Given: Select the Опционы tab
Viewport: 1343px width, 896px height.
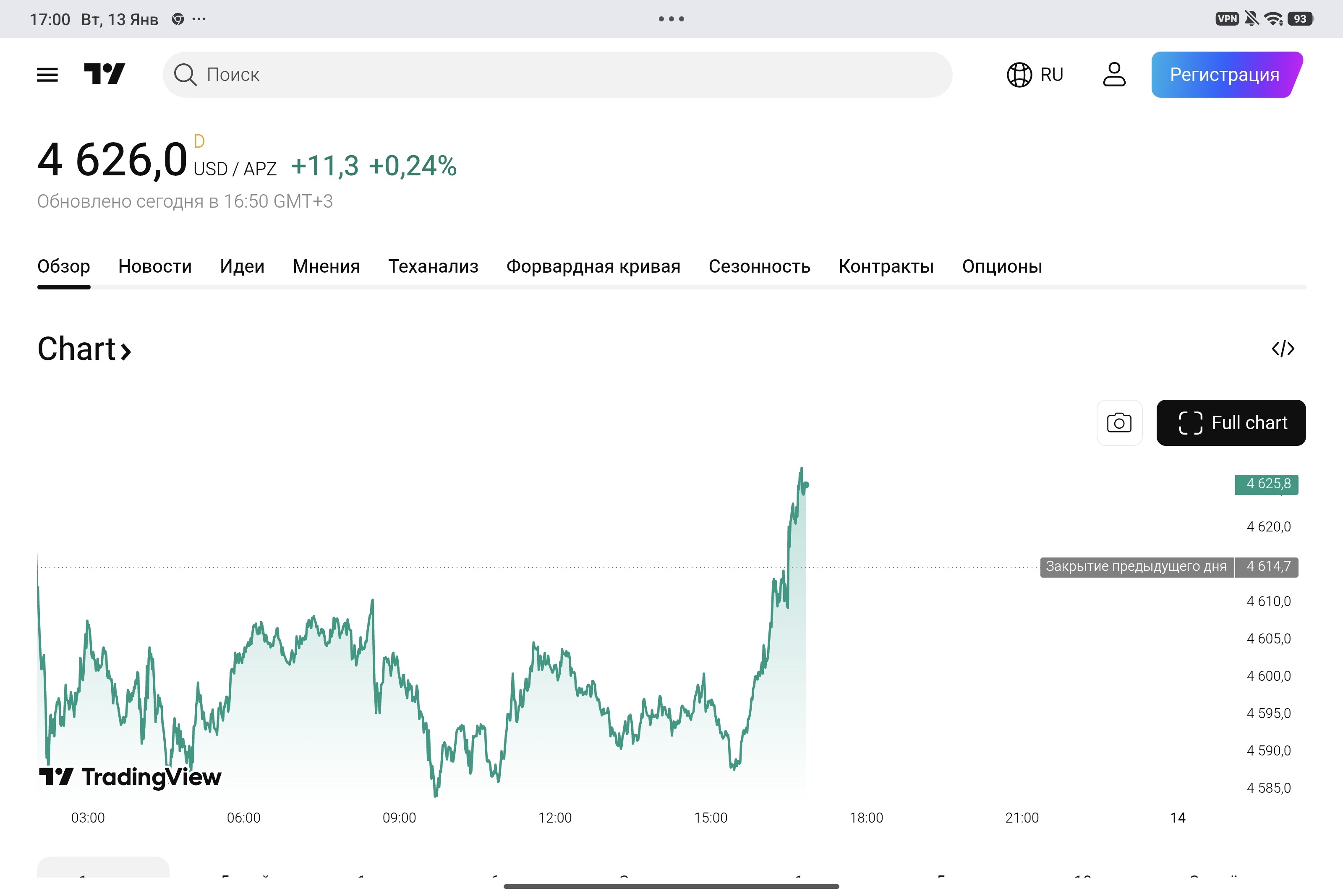Looking at the screenshot, I should click(1002, 266).
